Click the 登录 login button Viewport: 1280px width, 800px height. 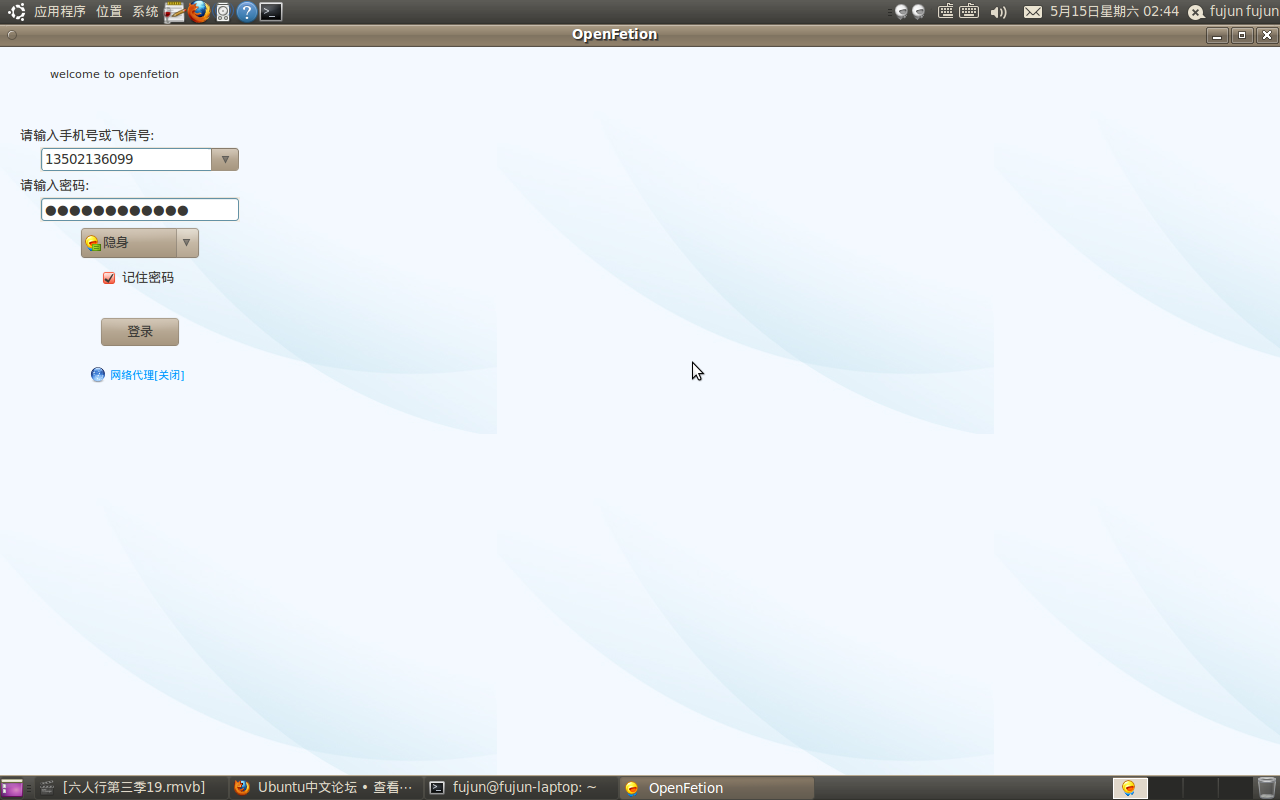[x=140, y=332]
